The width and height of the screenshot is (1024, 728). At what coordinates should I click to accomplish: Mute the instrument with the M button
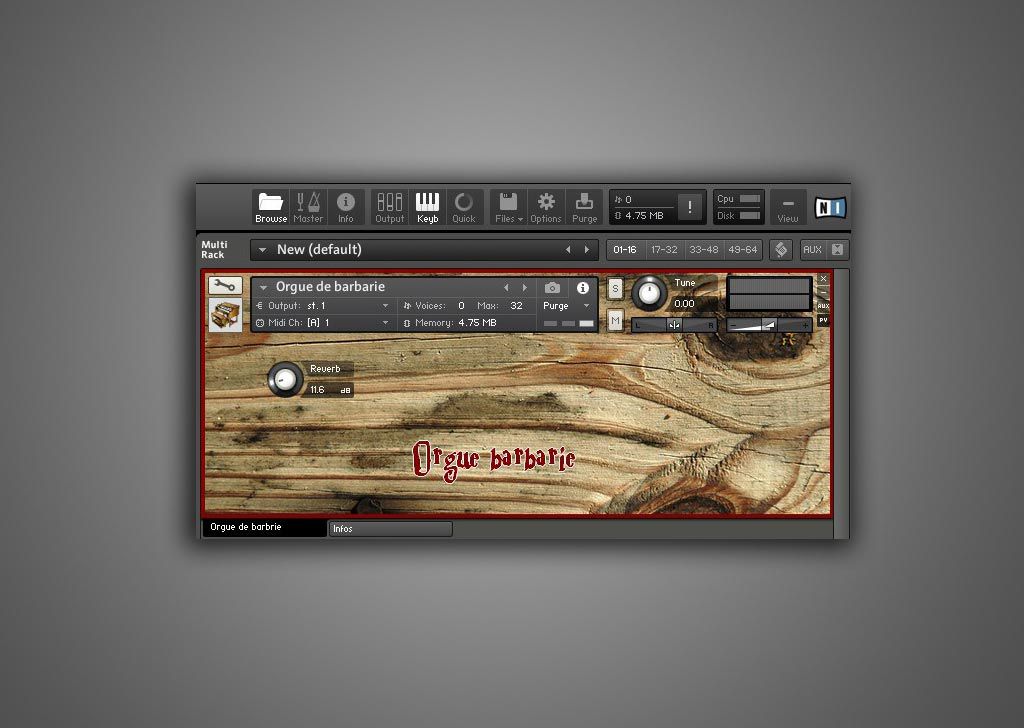615,321
